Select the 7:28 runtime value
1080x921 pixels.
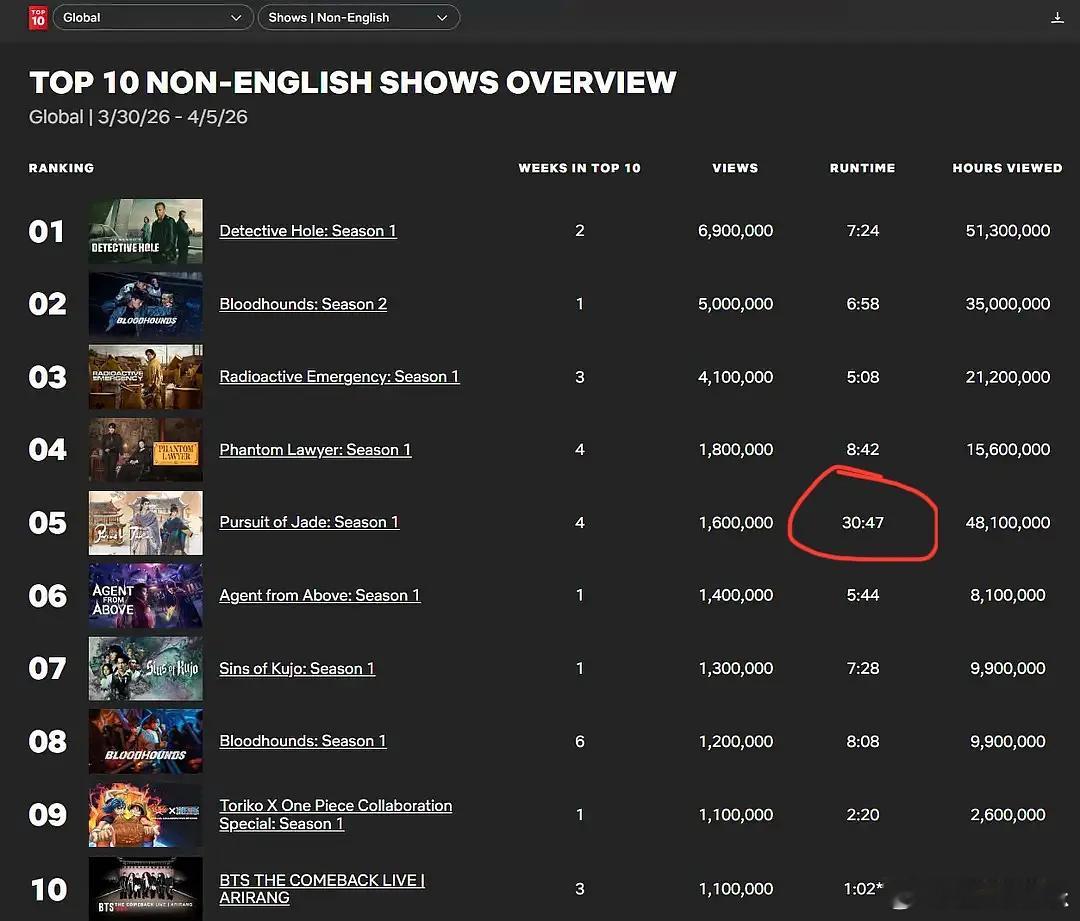coord(862,668)
